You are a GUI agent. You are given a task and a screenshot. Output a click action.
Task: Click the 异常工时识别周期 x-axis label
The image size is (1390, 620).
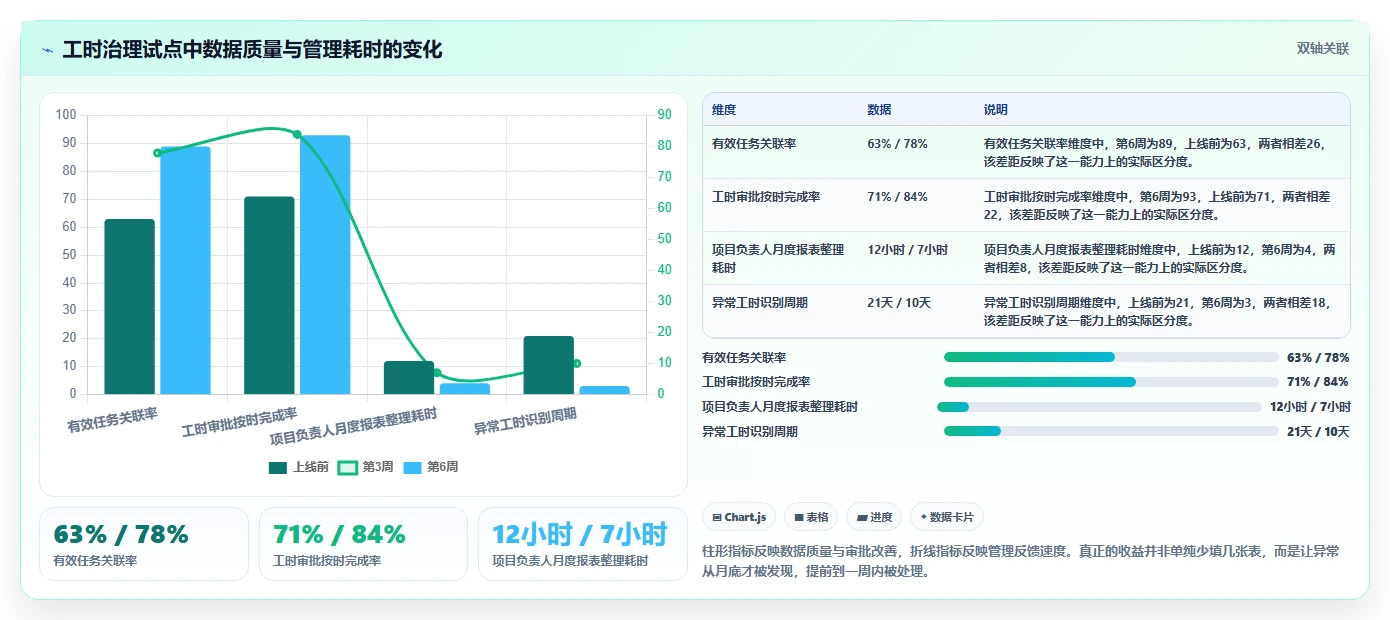pos(525,421)
